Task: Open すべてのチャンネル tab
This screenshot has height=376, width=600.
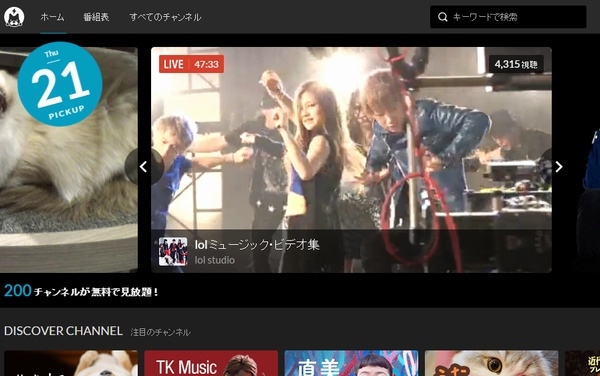Action: 165,17
